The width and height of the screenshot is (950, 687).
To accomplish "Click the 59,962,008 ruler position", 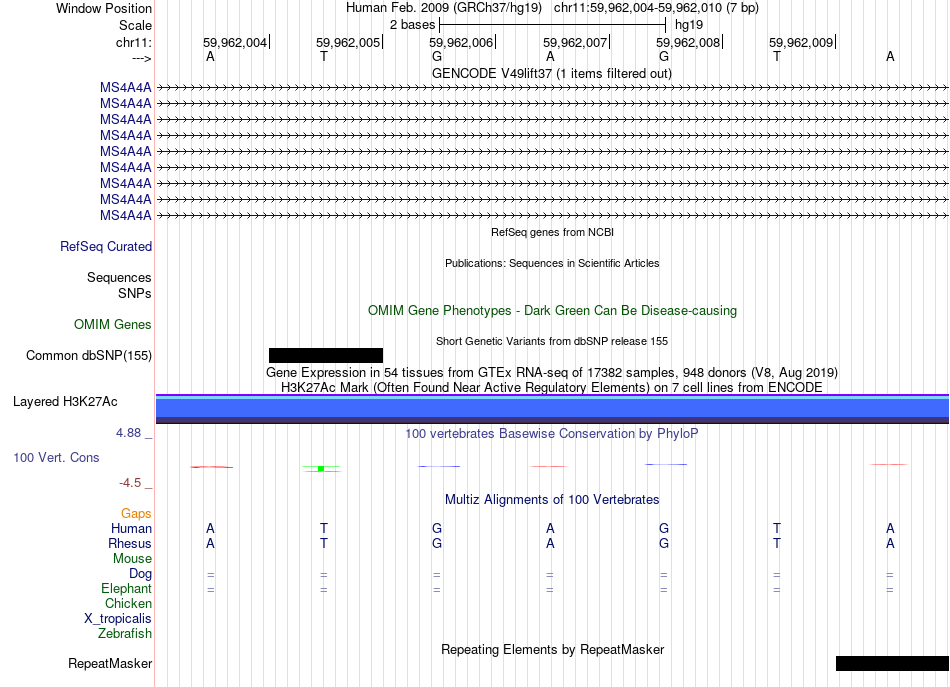I will coord(688,42).
